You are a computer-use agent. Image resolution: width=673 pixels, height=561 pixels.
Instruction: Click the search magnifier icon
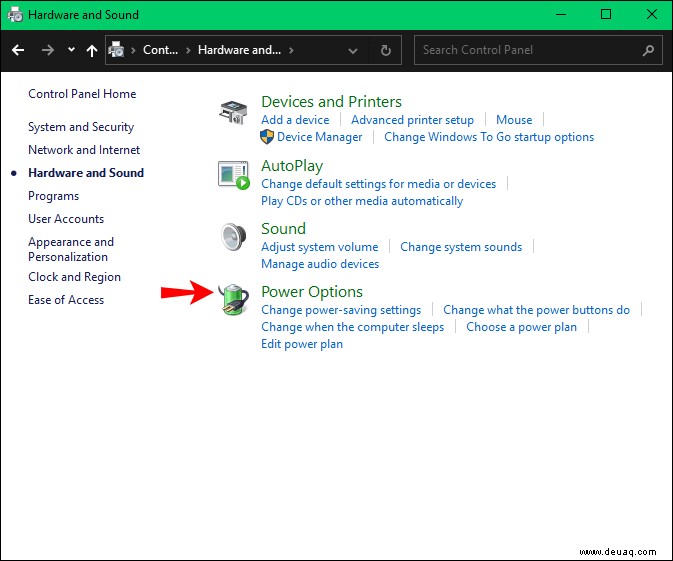tap(648, 50)
